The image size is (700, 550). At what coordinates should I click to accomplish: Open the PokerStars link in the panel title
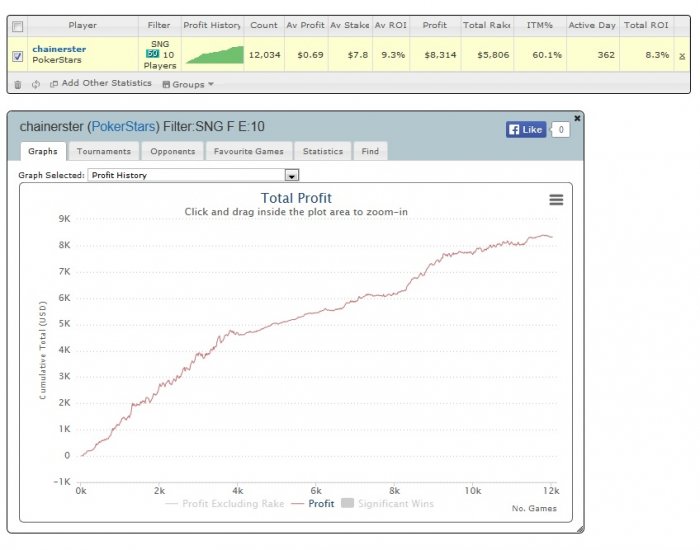click(123, 127)
